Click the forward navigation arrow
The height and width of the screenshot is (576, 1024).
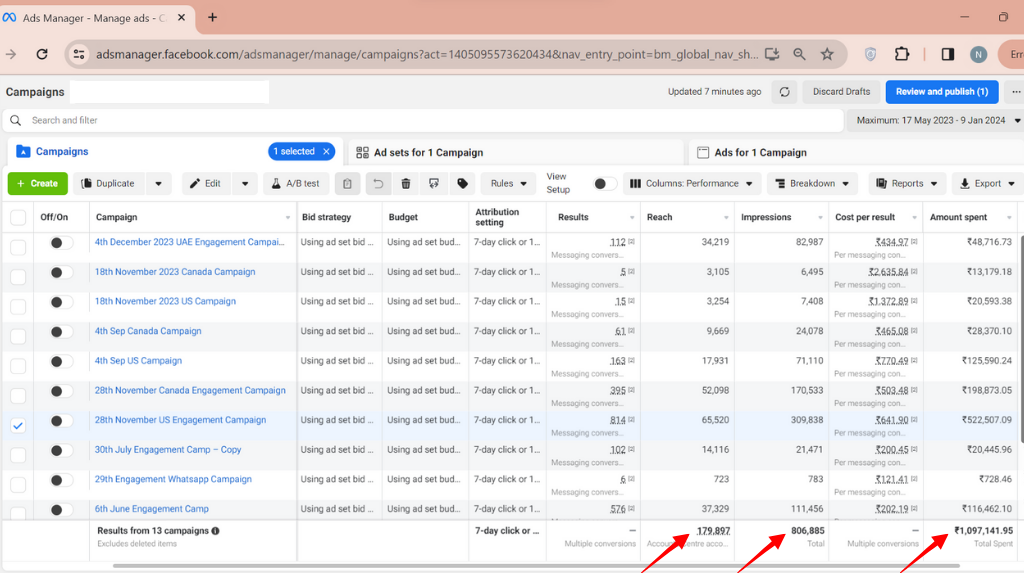(11, 54)
